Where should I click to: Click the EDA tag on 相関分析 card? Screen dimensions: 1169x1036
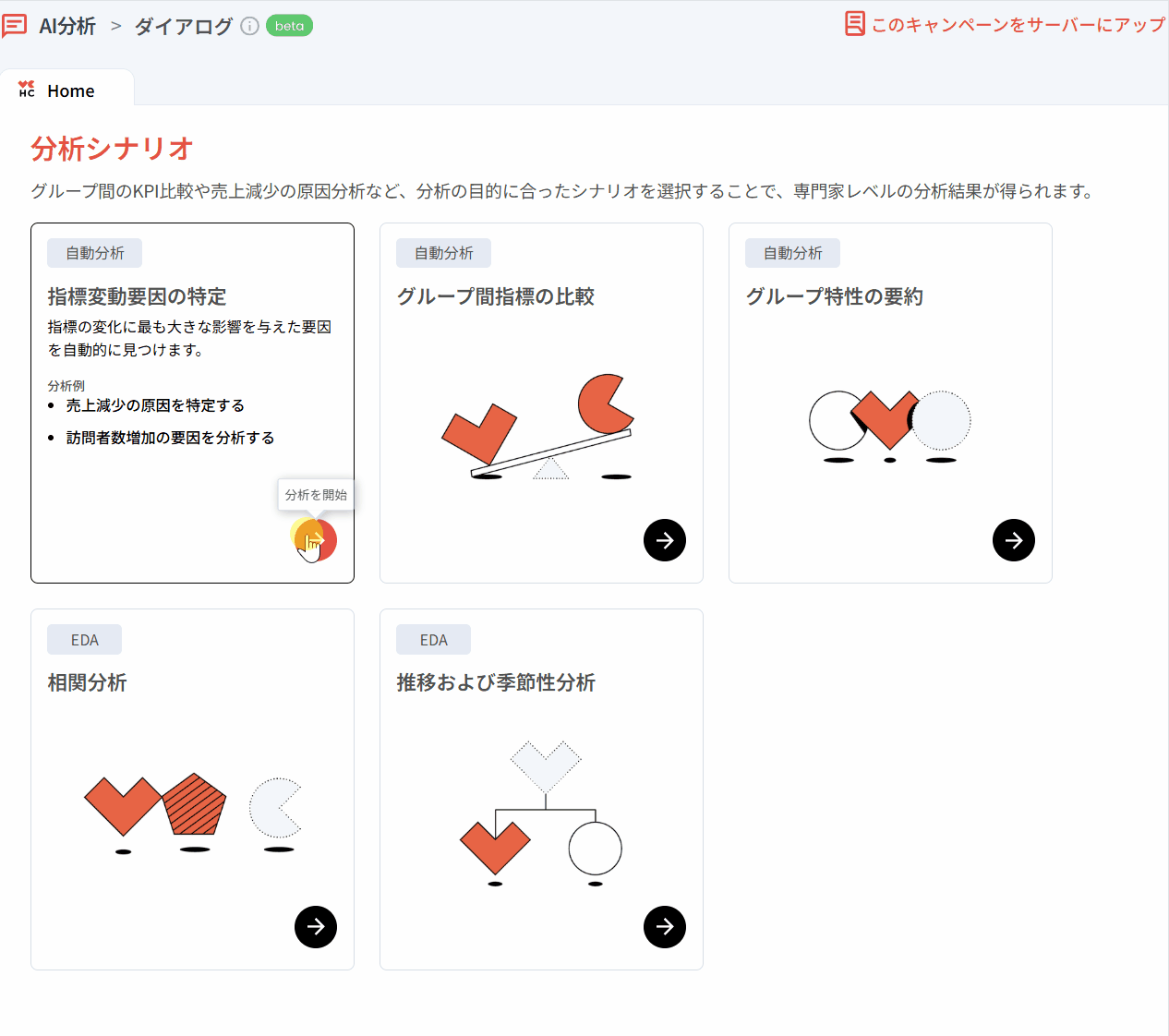point(85,640)
